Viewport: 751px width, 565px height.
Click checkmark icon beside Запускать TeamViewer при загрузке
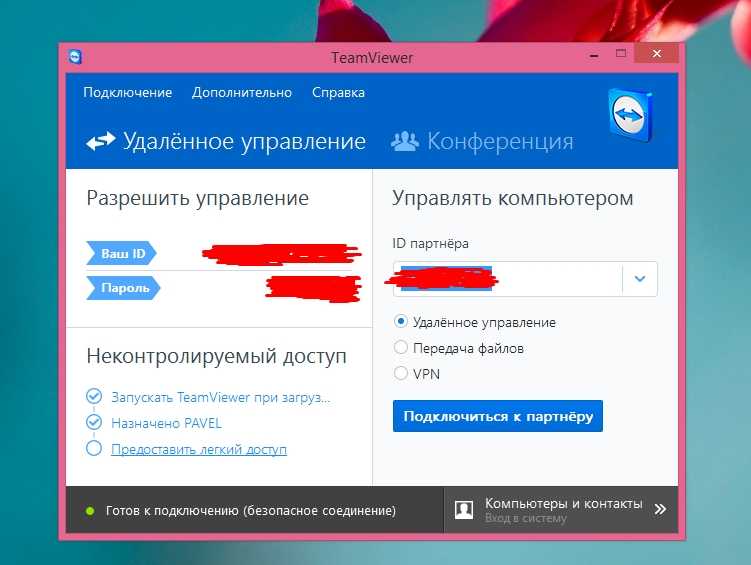click(x=94, y=396)
